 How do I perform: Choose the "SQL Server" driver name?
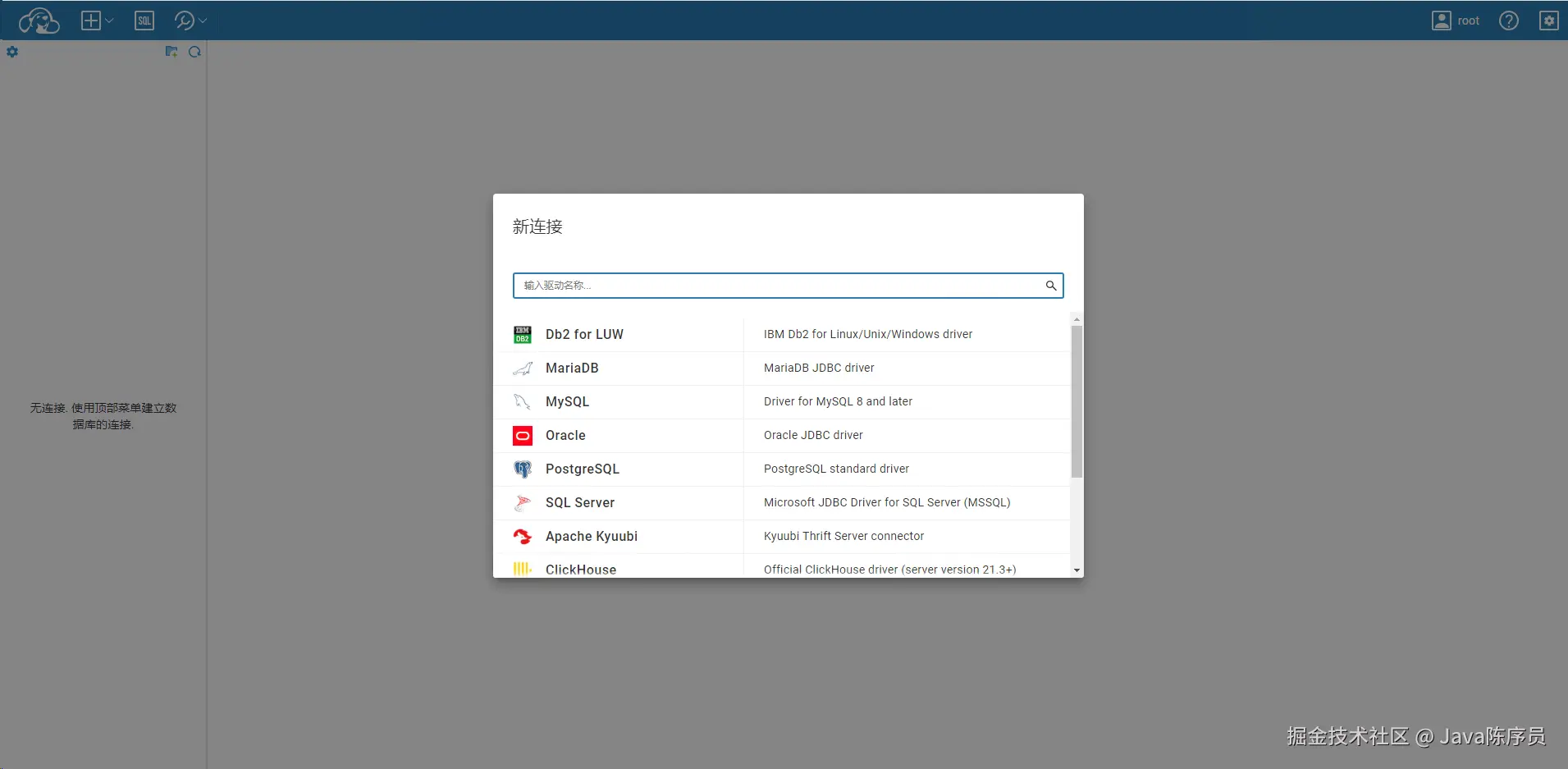[580, 502]
